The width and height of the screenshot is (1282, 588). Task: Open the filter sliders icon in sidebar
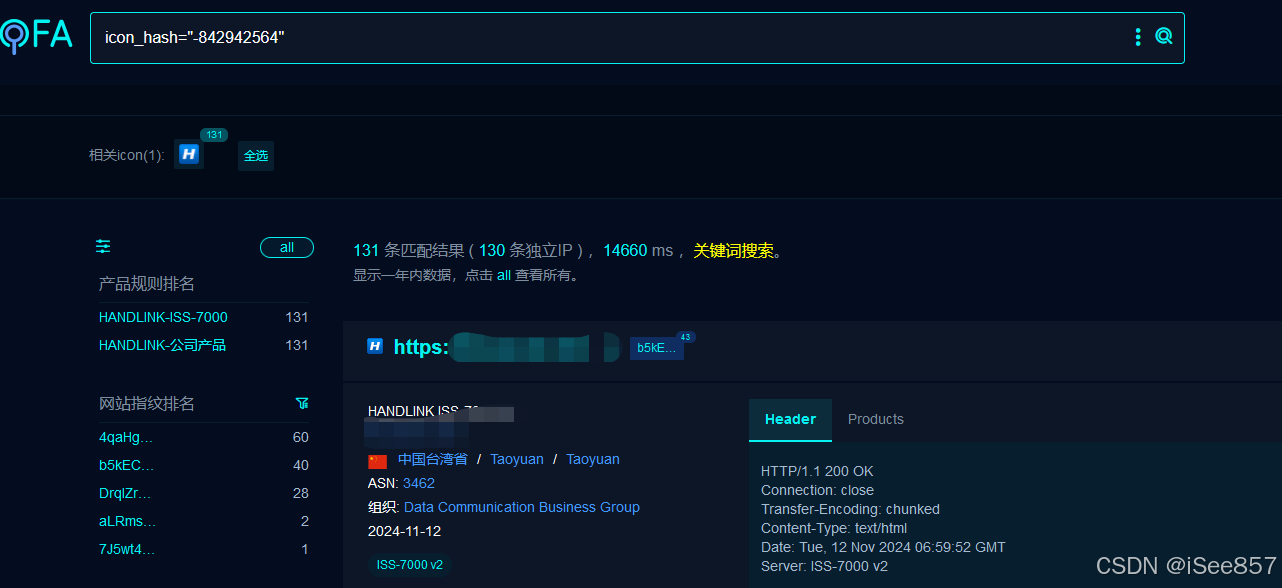point(103,246)
